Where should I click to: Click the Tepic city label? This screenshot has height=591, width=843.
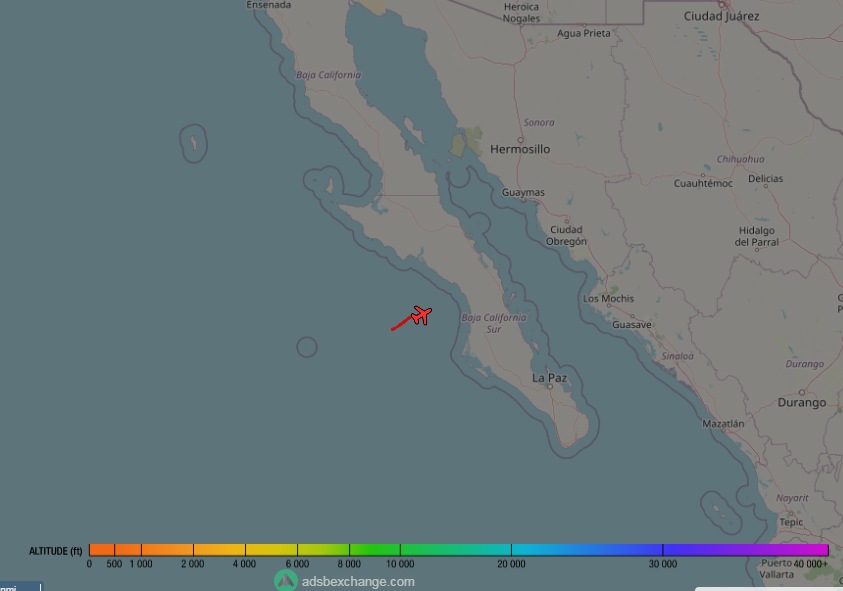pos(791,522)
